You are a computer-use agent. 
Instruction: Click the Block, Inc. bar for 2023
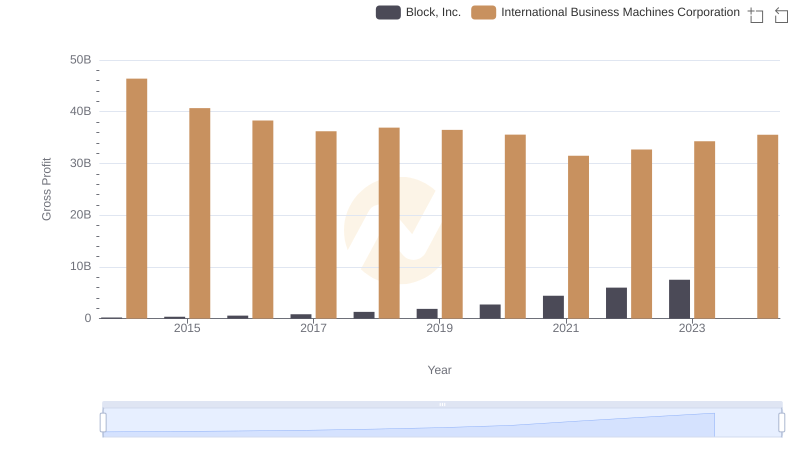(680, 299)
